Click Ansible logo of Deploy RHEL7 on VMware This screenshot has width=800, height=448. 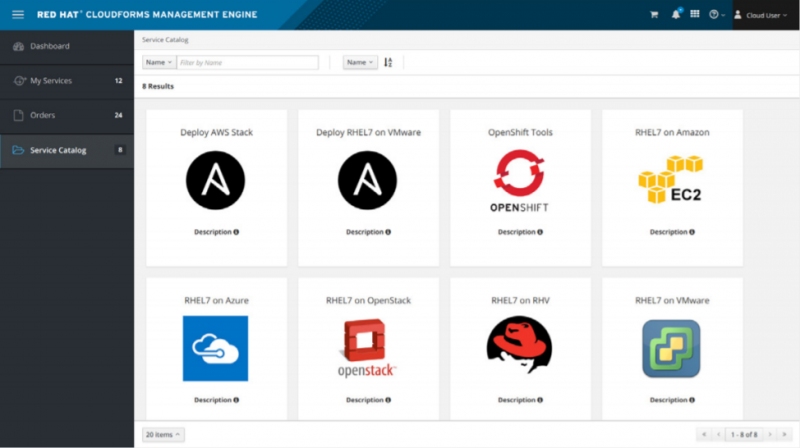367,180
